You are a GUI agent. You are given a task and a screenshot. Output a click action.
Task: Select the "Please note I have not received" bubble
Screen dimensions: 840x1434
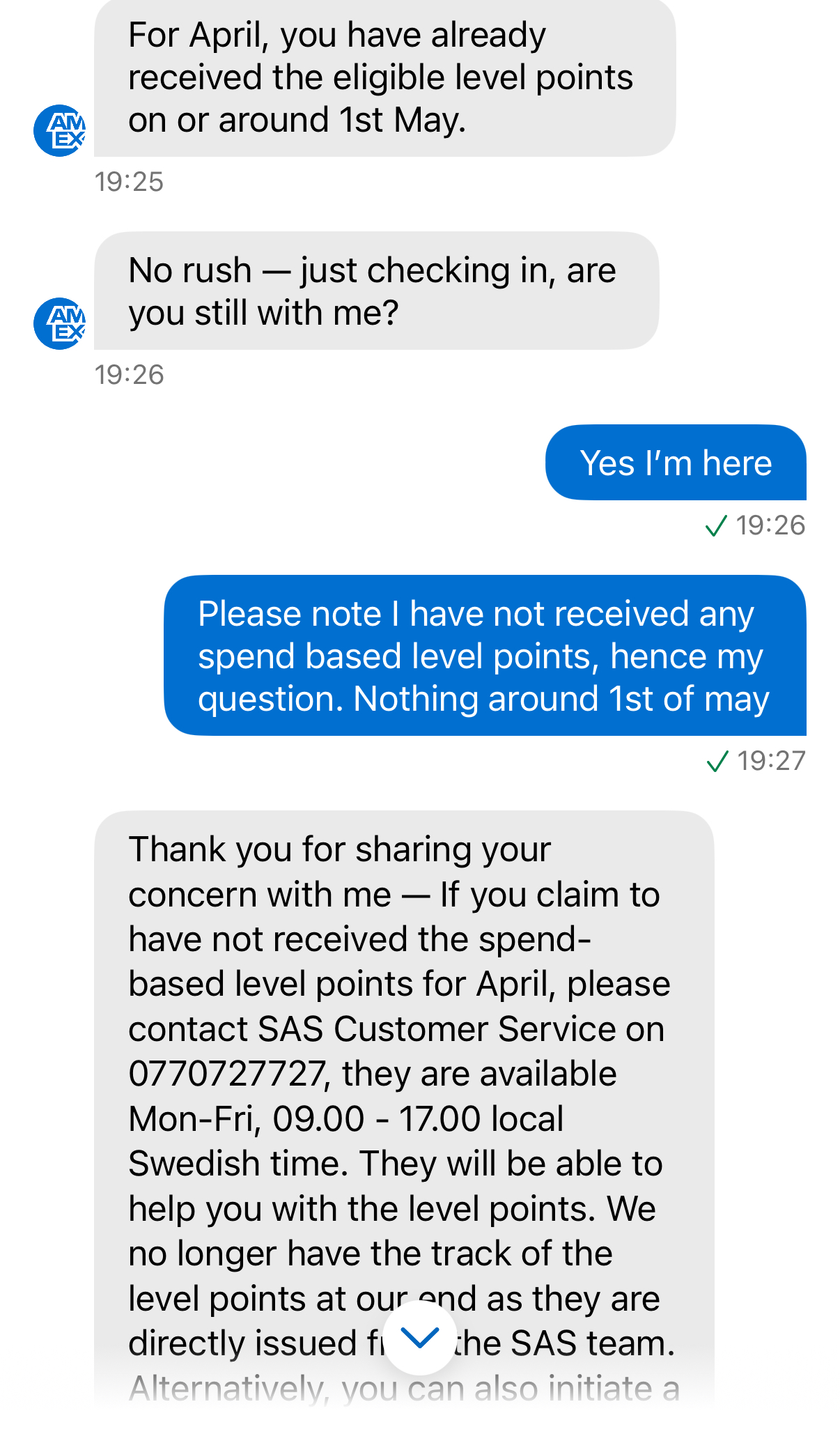click(x=484, y=656)
